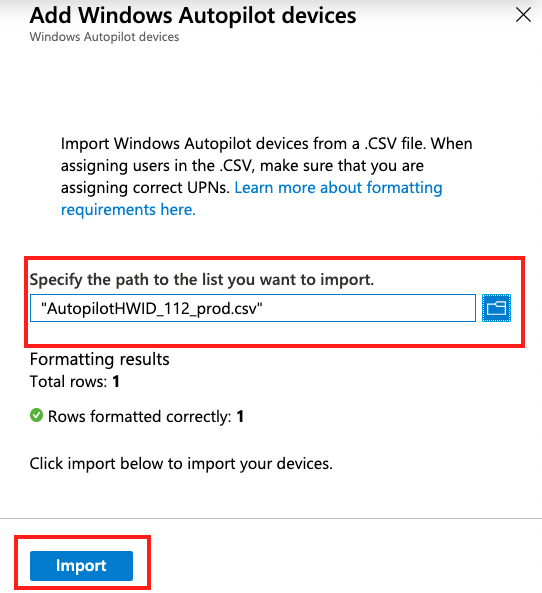Close the Add Windows Autopilot devices panel

523,15
